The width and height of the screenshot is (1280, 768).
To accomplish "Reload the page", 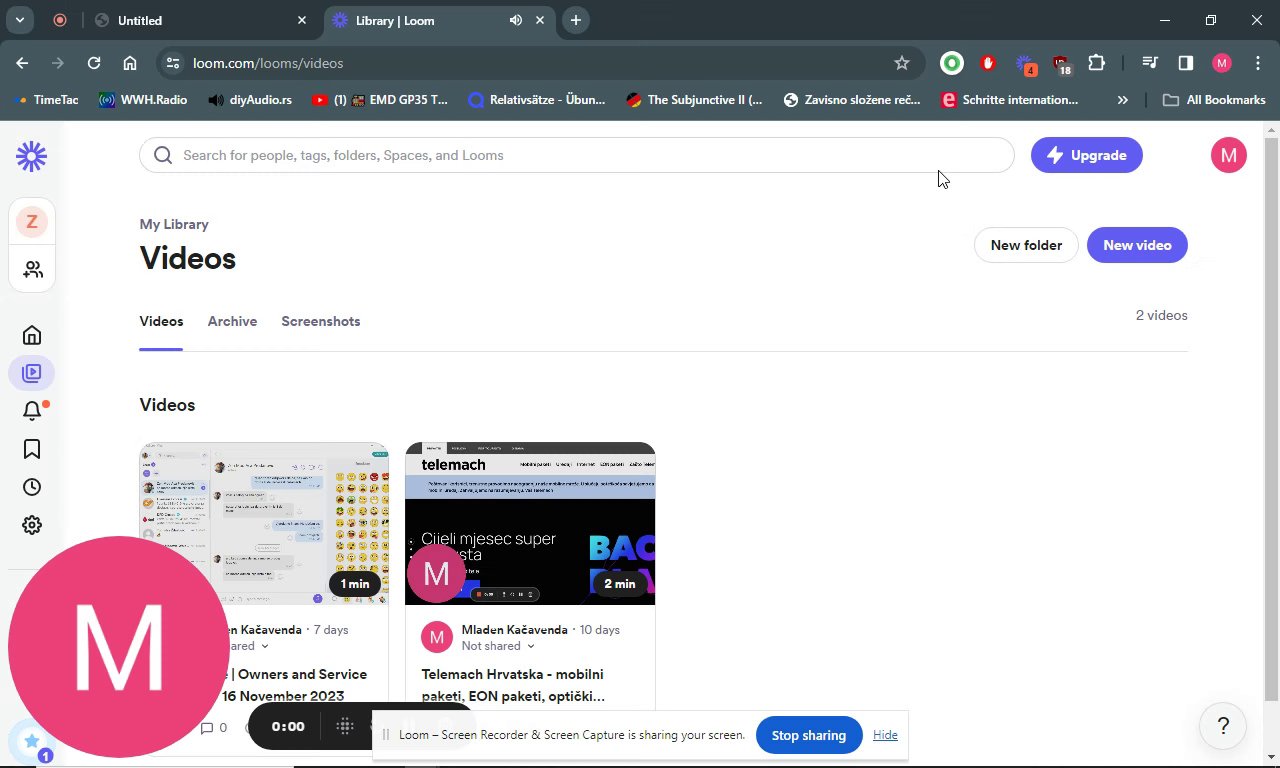I will coord(94,63).
